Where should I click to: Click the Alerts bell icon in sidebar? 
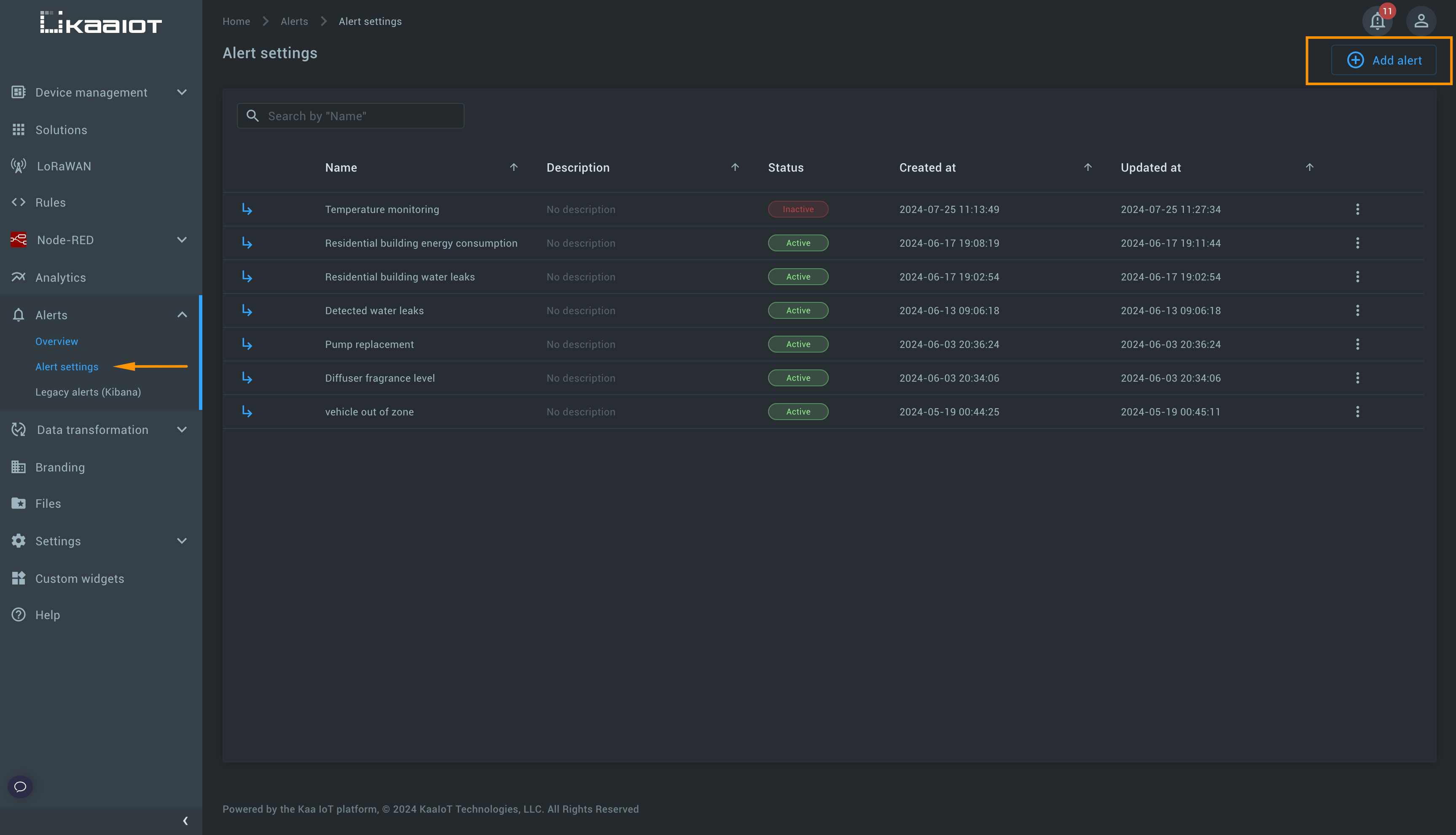click(x=19, y=315)
